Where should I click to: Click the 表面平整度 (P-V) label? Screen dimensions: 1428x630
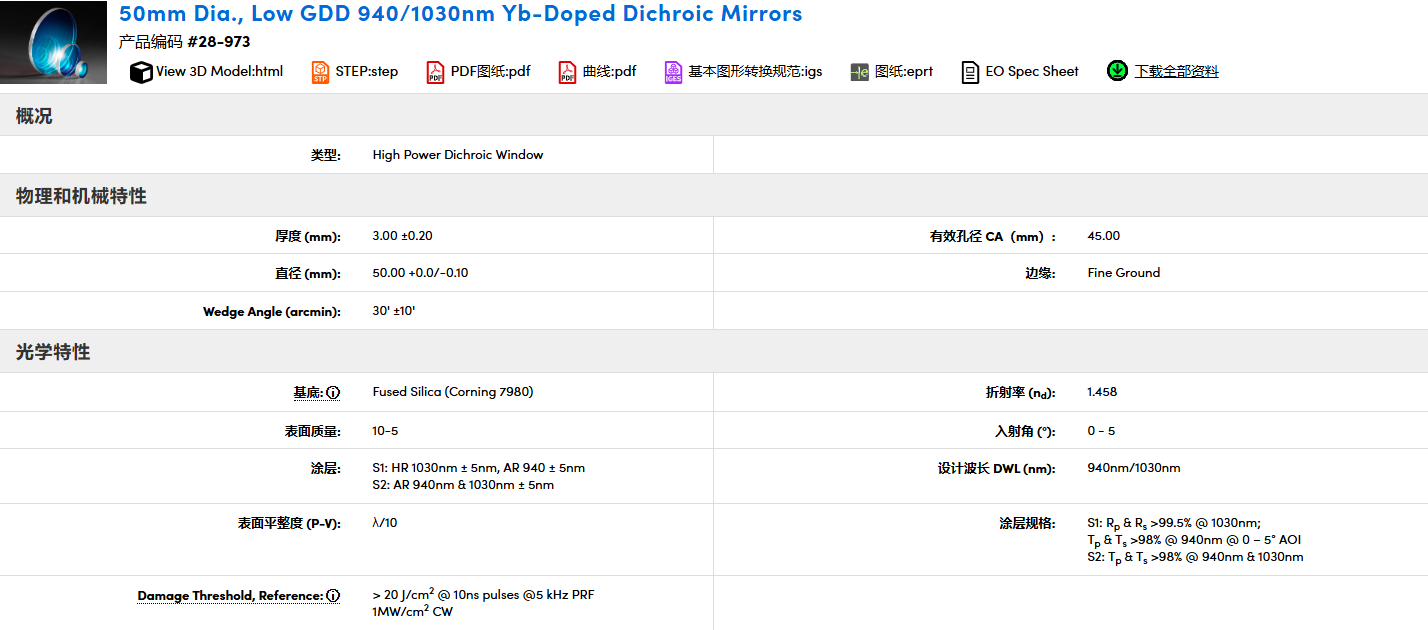tap(289, 523)
